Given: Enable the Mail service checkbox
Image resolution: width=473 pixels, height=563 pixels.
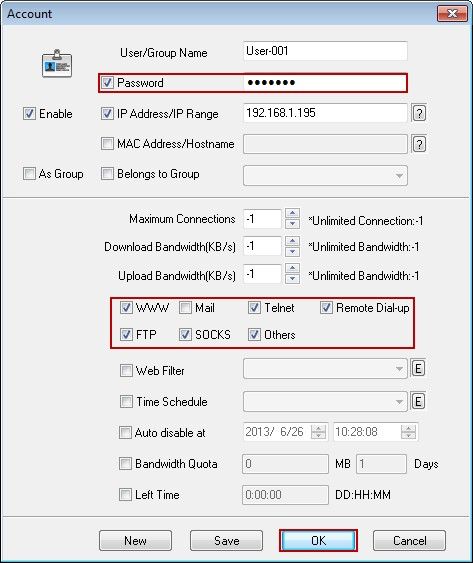Looking at the screenshot, I should [185, 308].
